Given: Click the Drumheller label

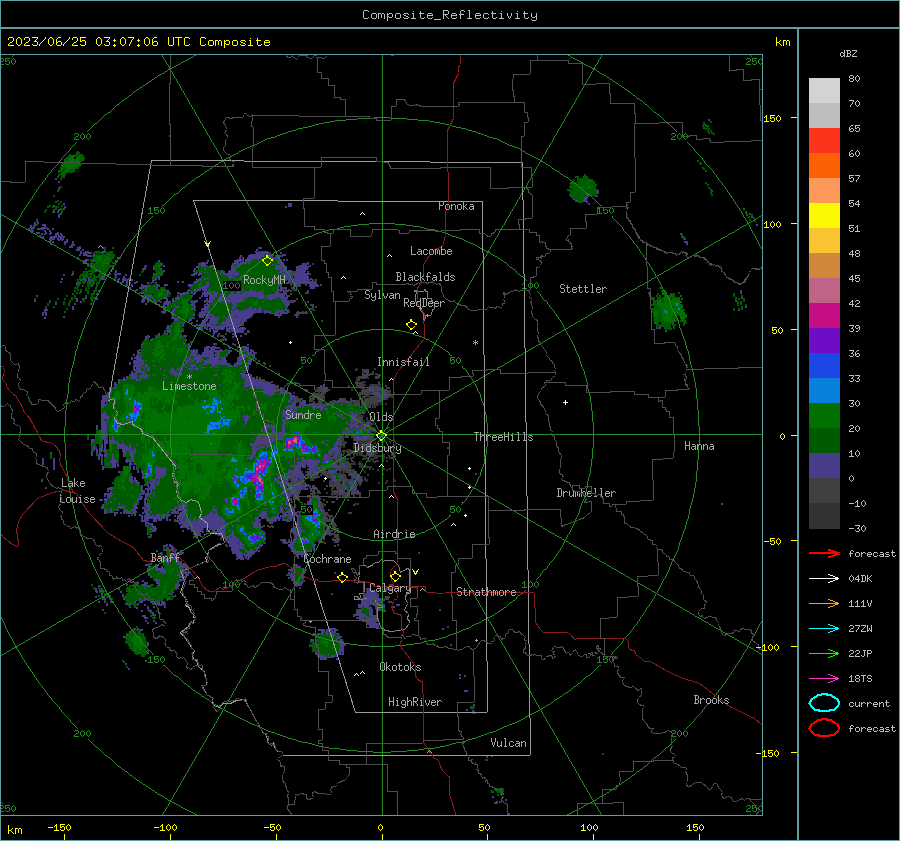Looking at the screenshot, I should 586,493.
